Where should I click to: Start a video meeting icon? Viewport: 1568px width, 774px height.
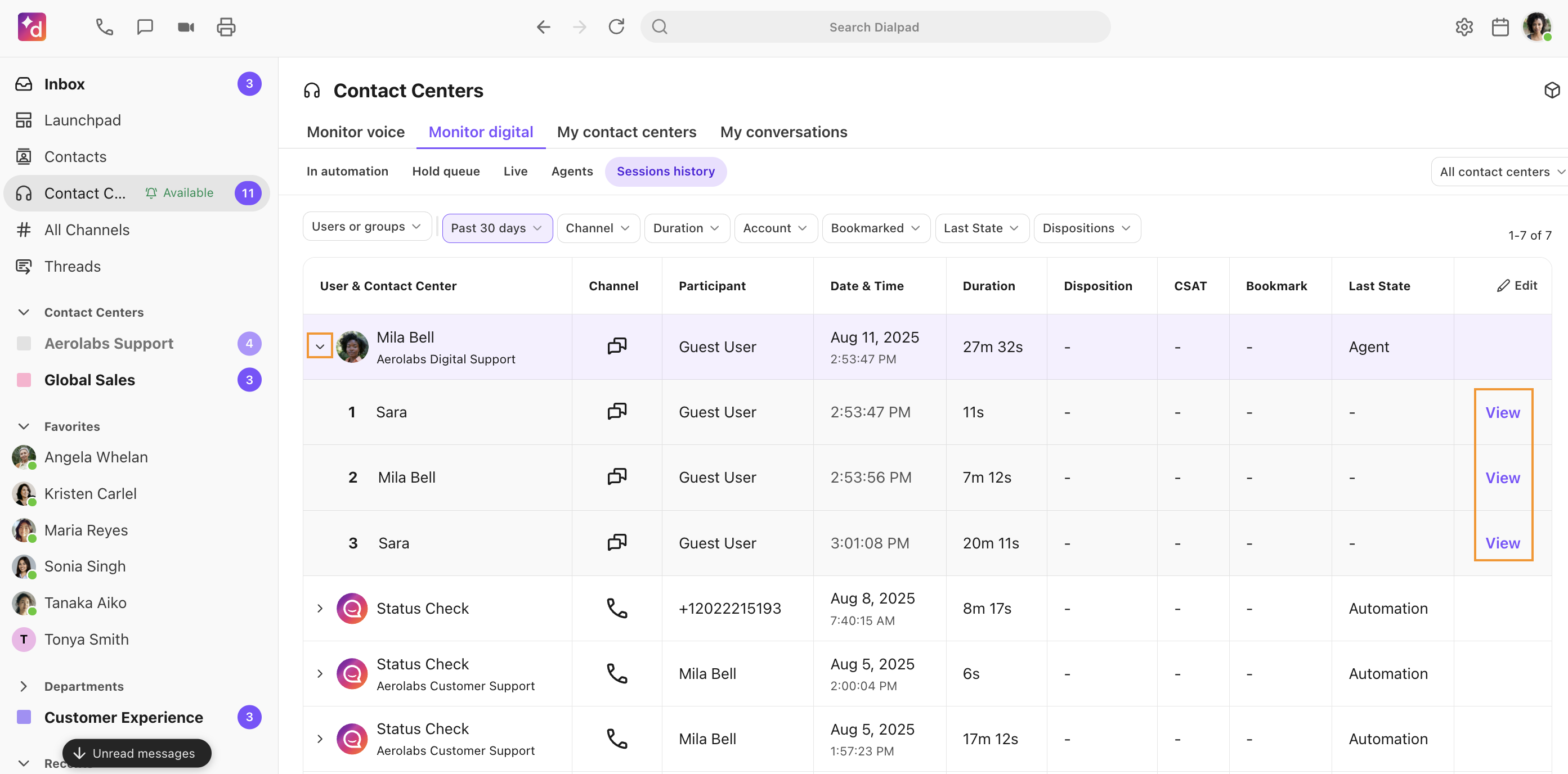[x=186, y=27]
